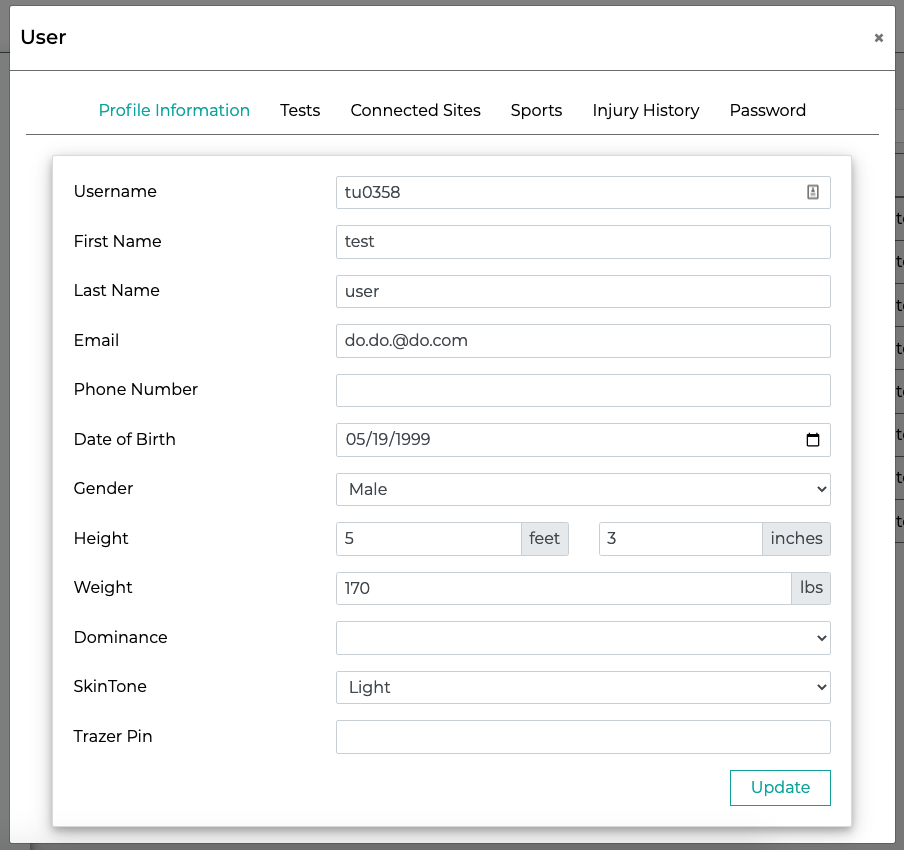Open the Connected Sites tab
Image resolution: width=904 pixels, height=850 pixels.
415,110
